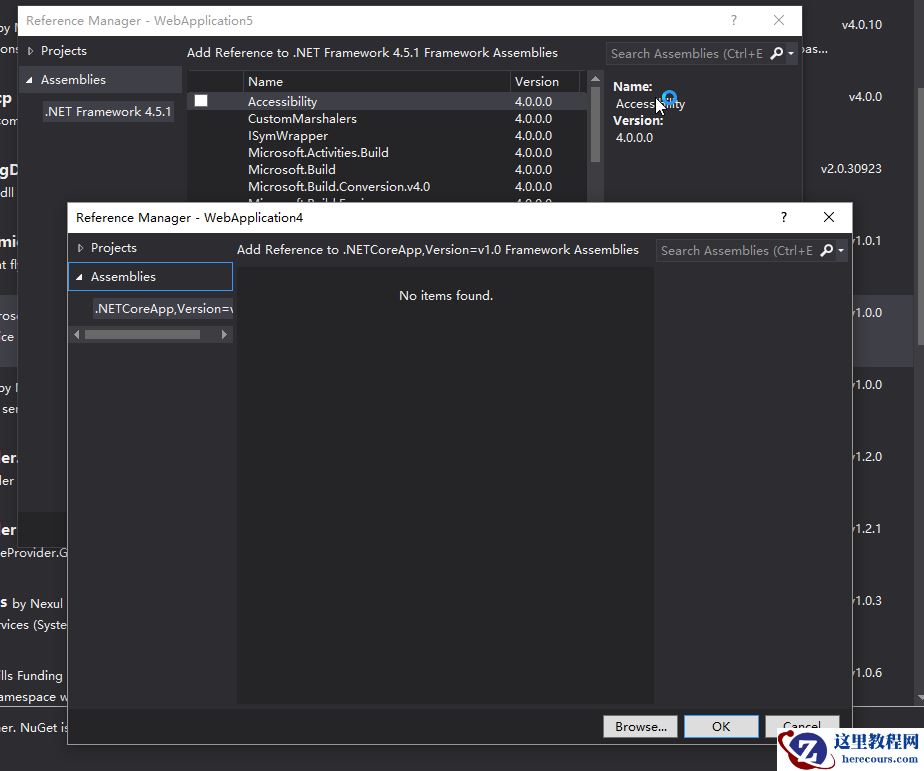Select the .NET Framework 4.5.1 tree item
This screenshot has height=771, width=924.
(x=108, y=111)
